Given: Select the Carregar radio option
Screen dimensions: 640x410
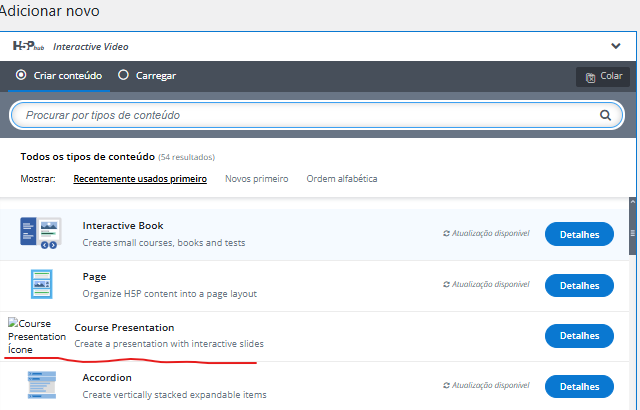Looking at the screenshot, I should 124,75.
